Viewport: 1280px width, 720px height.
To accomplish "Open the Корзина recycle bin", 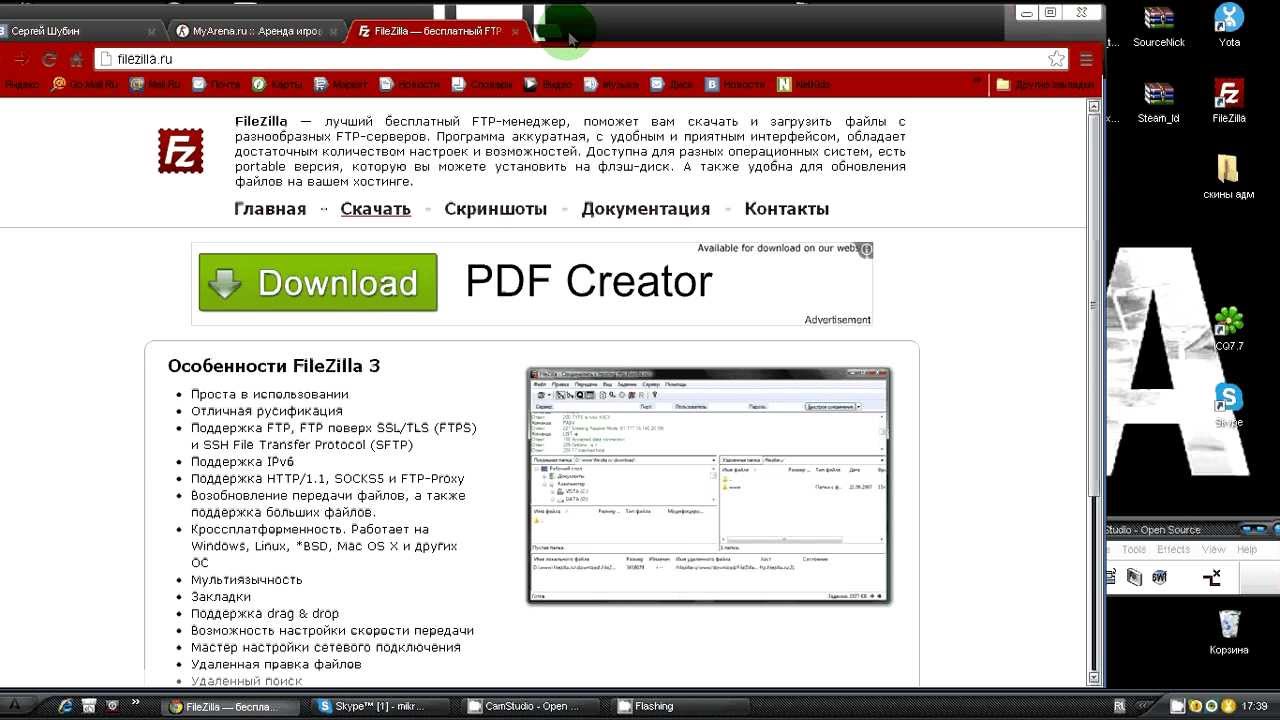I will click(1229, 632).
